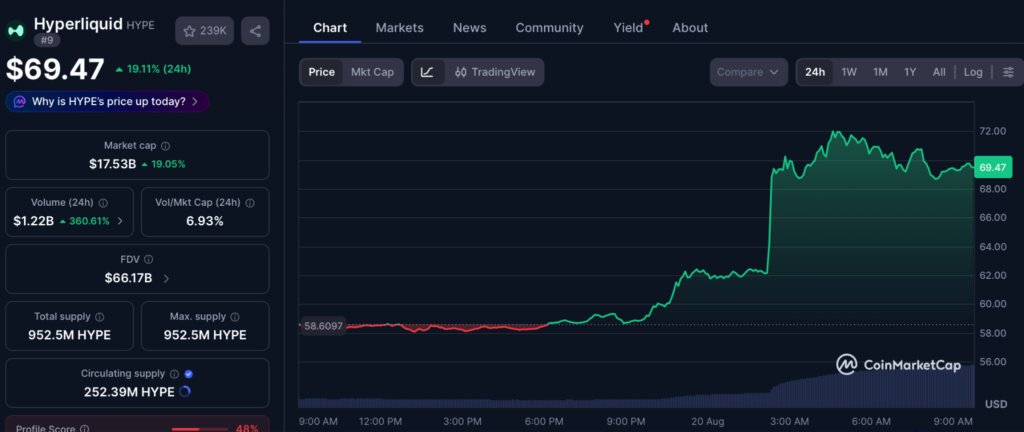
Task: Switch chart to Mkt Cap view
Action: pyautogui.click(x=372, y=72)
